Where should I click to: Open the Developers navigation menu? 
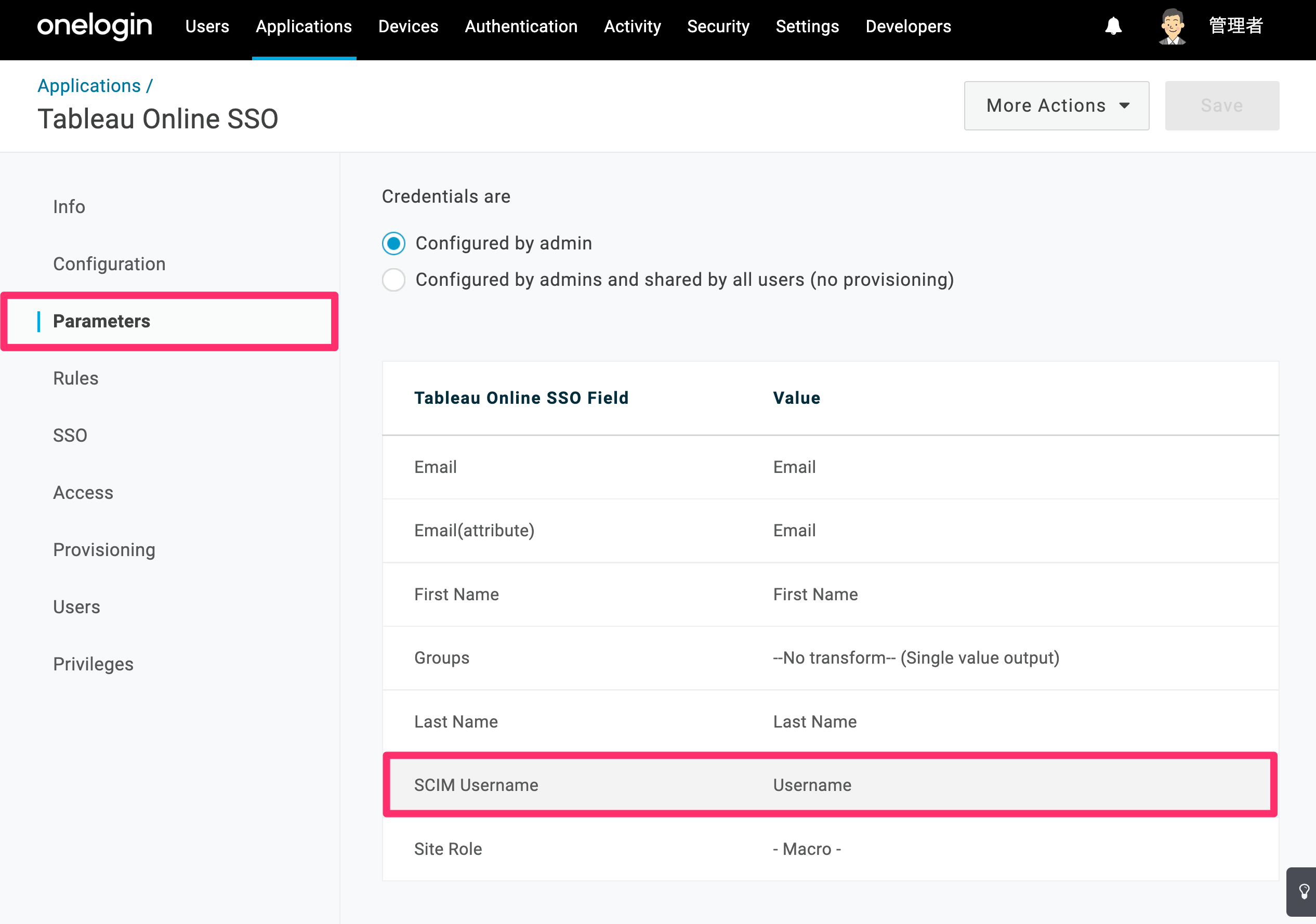tap(908, 27)
